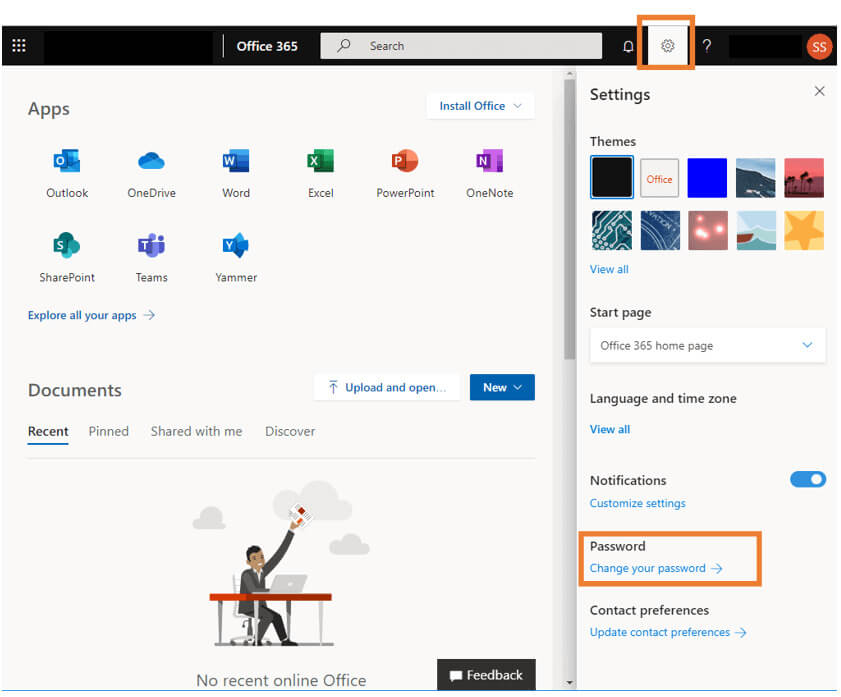The height and width of the screenshot is (697, 841).
Task: Click the Upload and open button
Action: point(387,387)
